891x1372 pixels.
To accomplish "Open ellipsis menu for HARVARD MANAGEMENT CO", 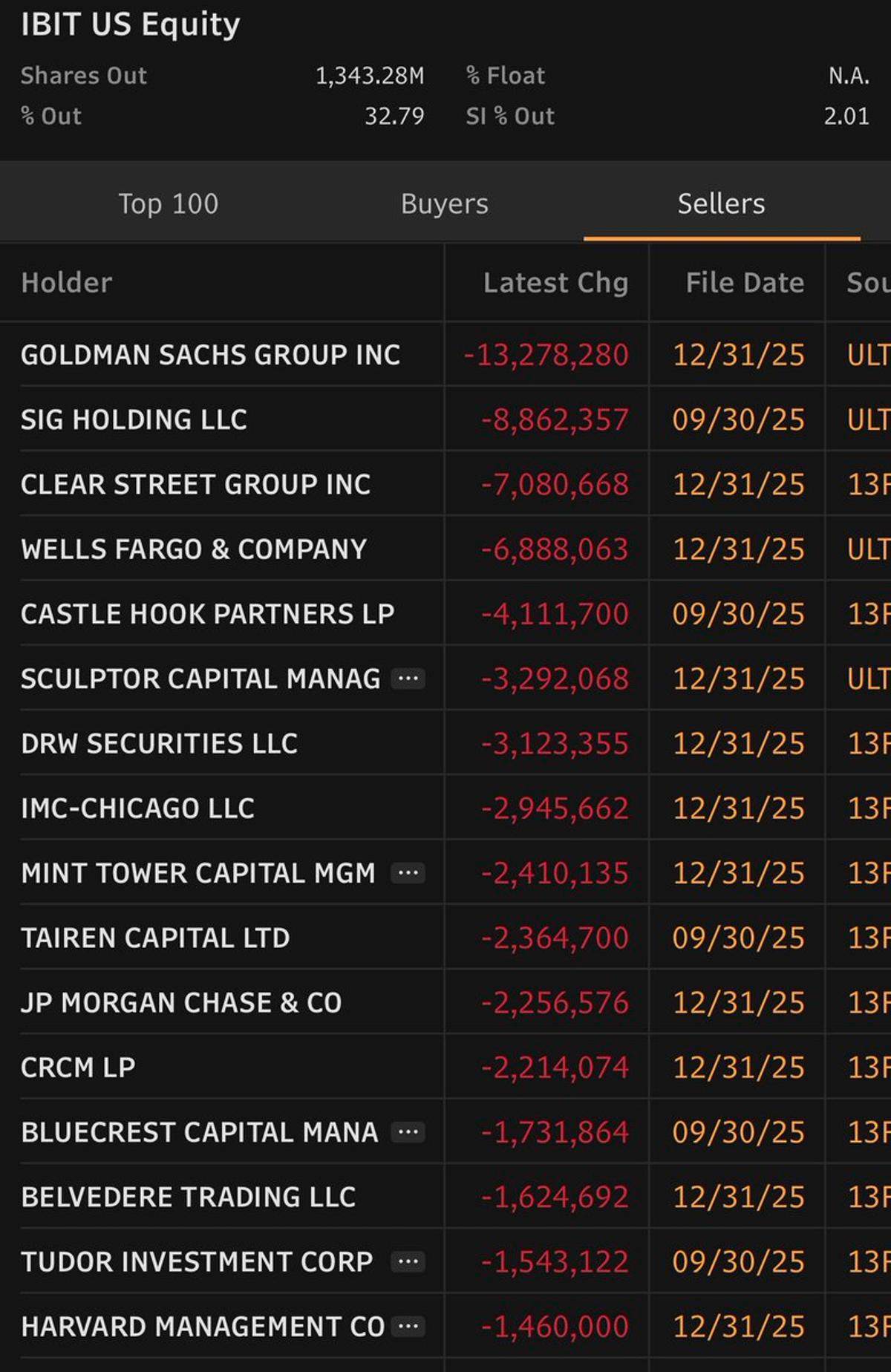I will pos(408,1326).
